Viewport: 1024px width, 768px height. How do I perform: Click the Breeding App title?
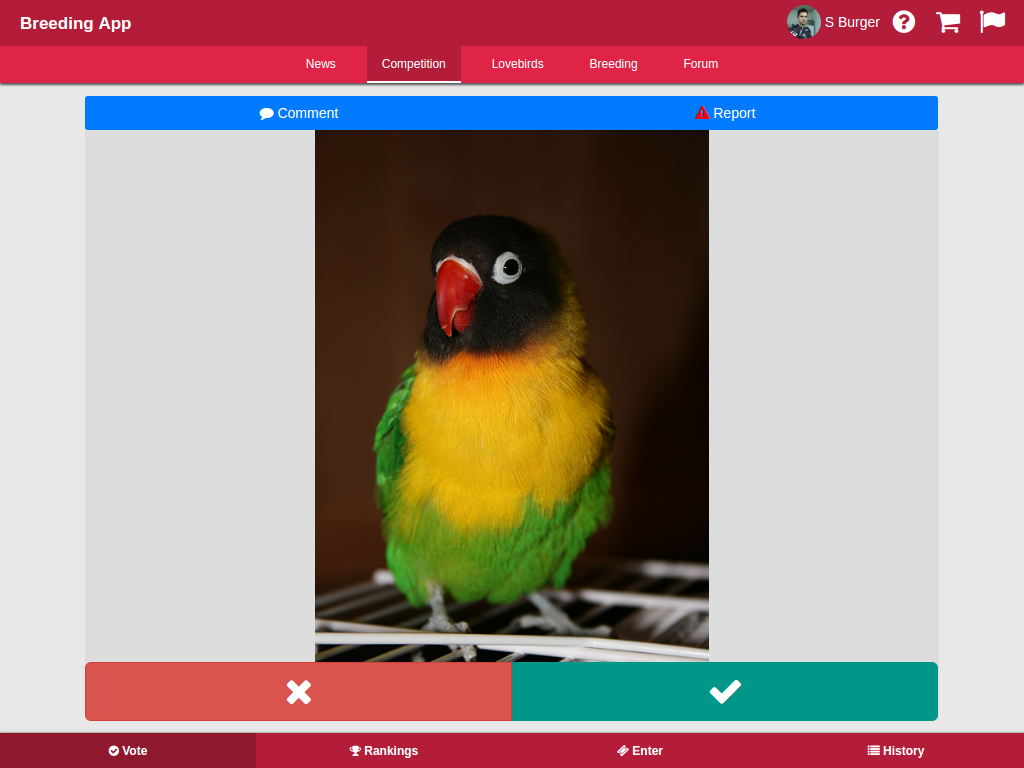(x=76, y=23)
